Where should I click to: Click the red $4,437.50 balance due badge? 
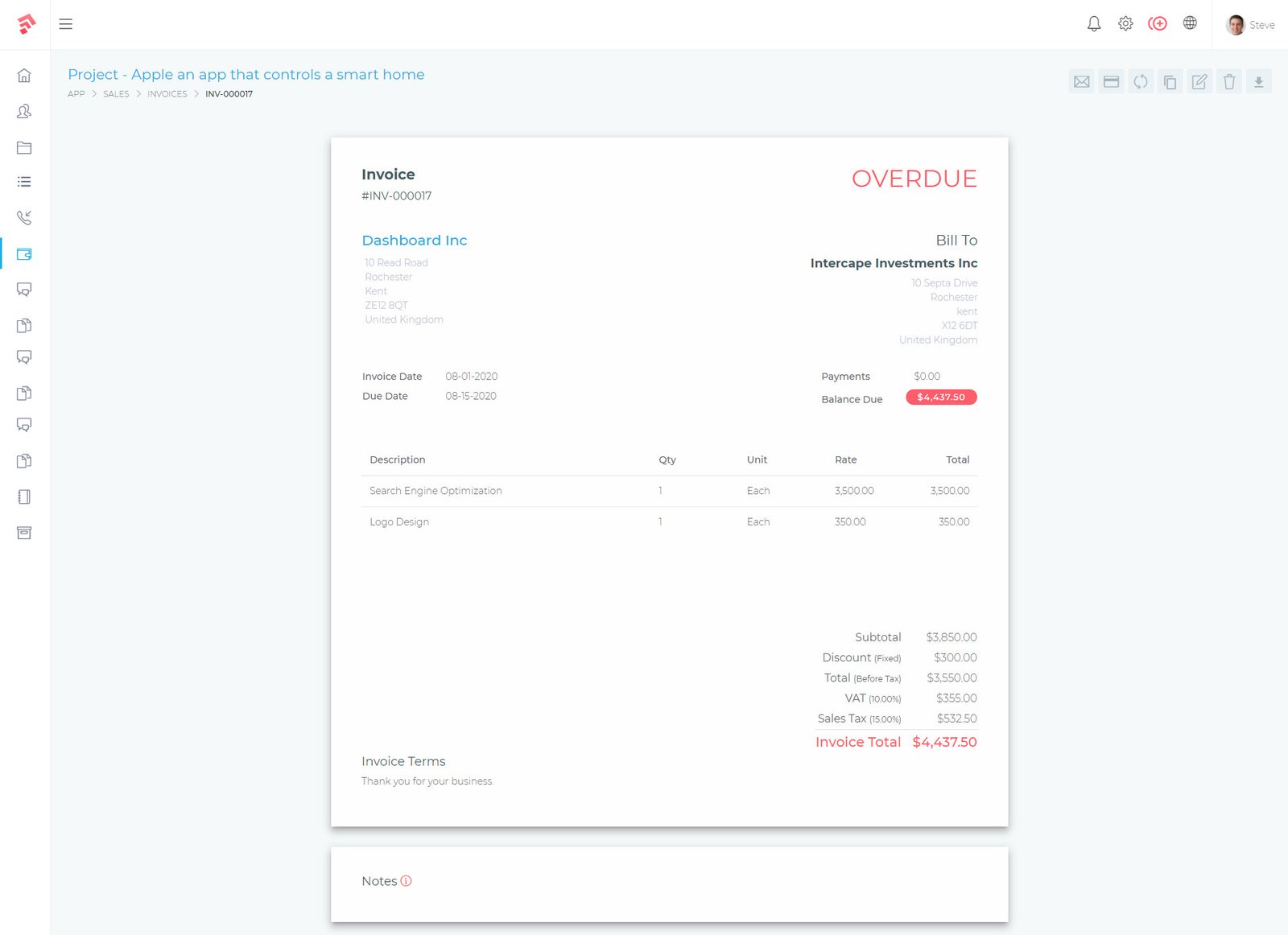[x=941, y=397]
